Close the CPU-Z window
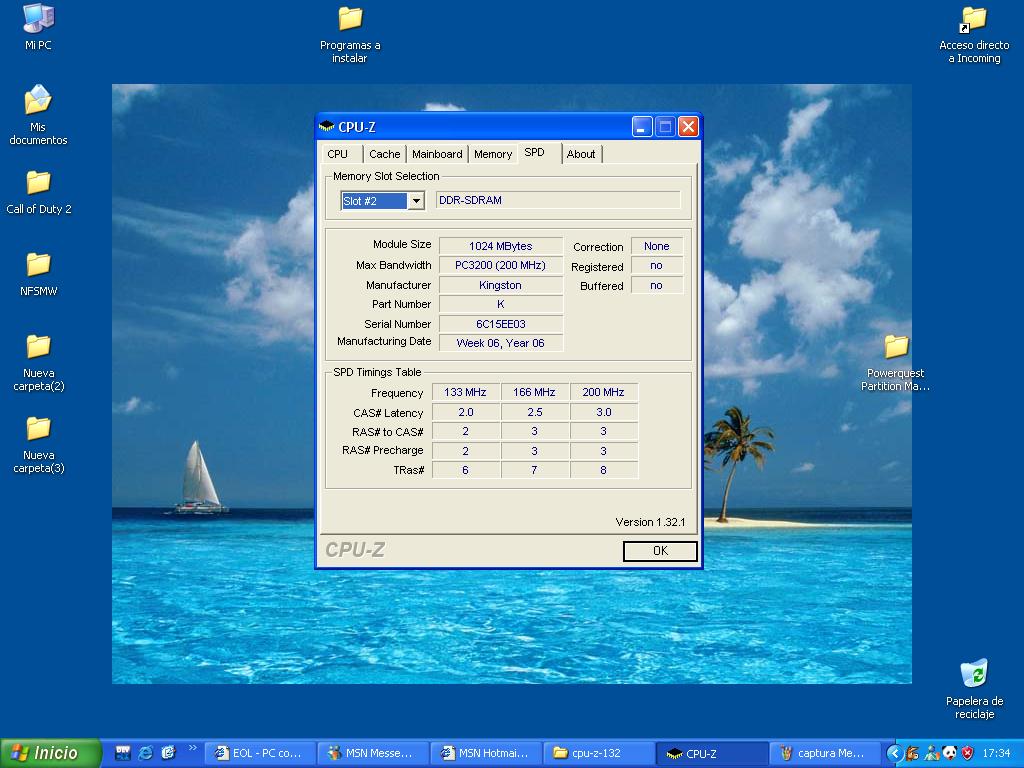The width and height of the screenshot is (1024, 768). (x=688, y=127)
